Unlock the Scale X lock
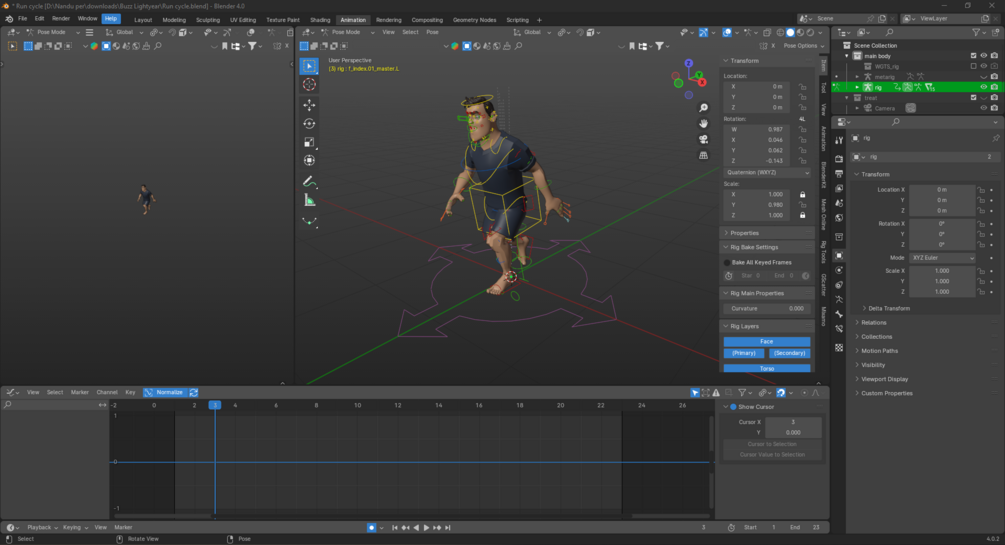The height and width of the screenshot is (545, 1005). [x=802, y=194]
